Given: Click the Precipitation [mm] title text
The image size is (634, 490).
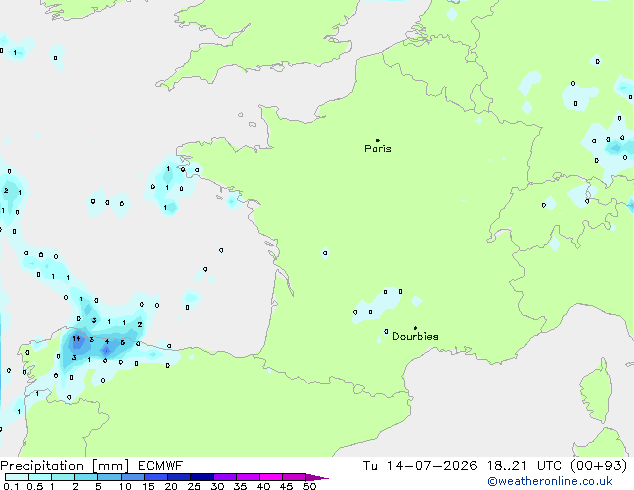Looking at the screenshot, I should [x=65, y=466].
